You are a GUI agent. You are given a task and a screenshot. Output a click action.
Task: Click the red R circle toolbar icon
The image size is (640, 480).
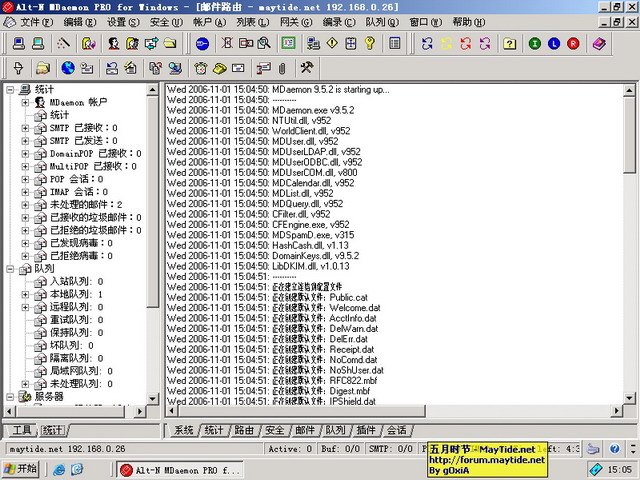[x=573, y=43]
